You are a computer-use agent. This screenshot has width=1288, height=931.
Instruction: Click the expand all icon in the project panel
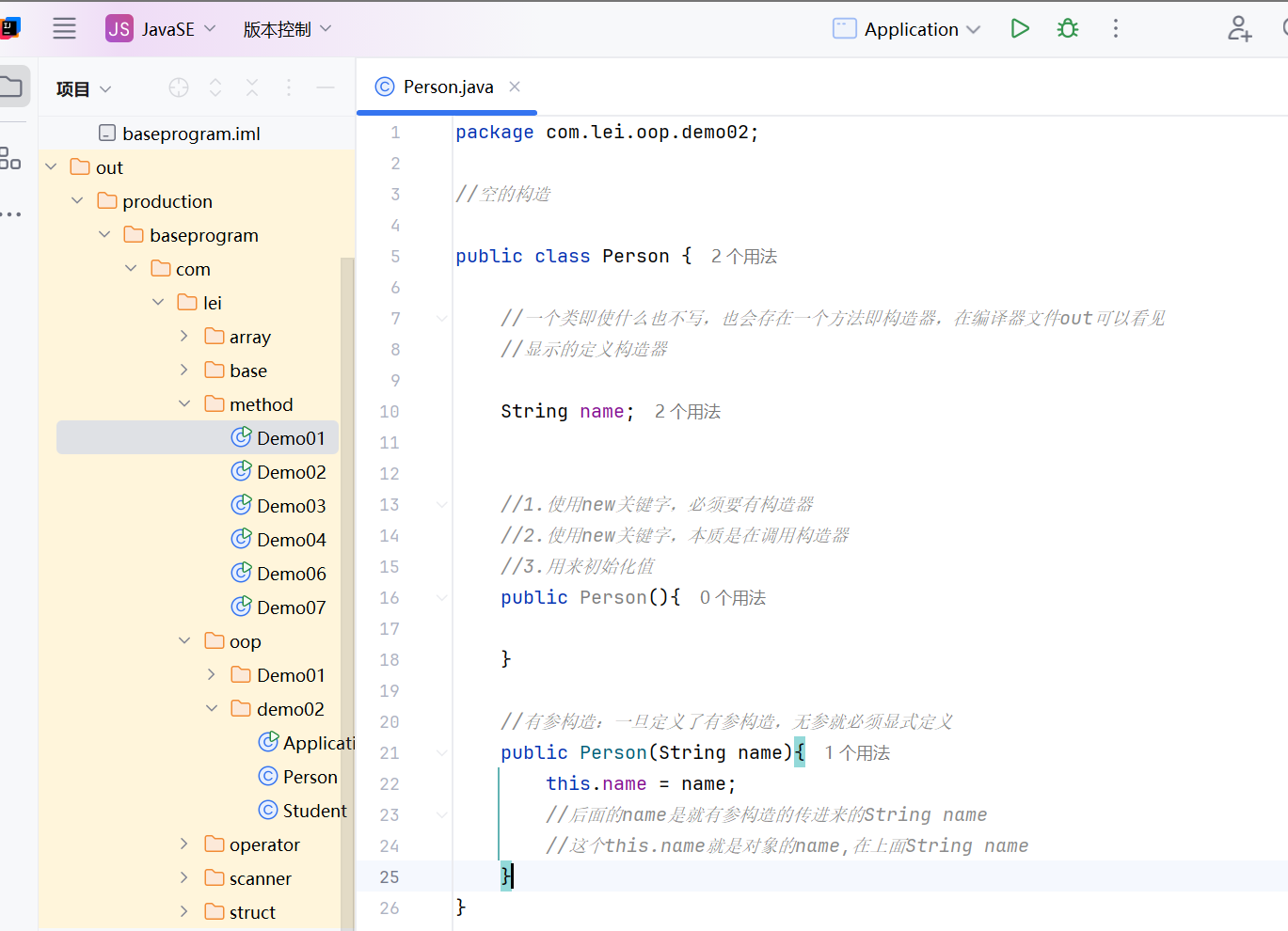215,88
